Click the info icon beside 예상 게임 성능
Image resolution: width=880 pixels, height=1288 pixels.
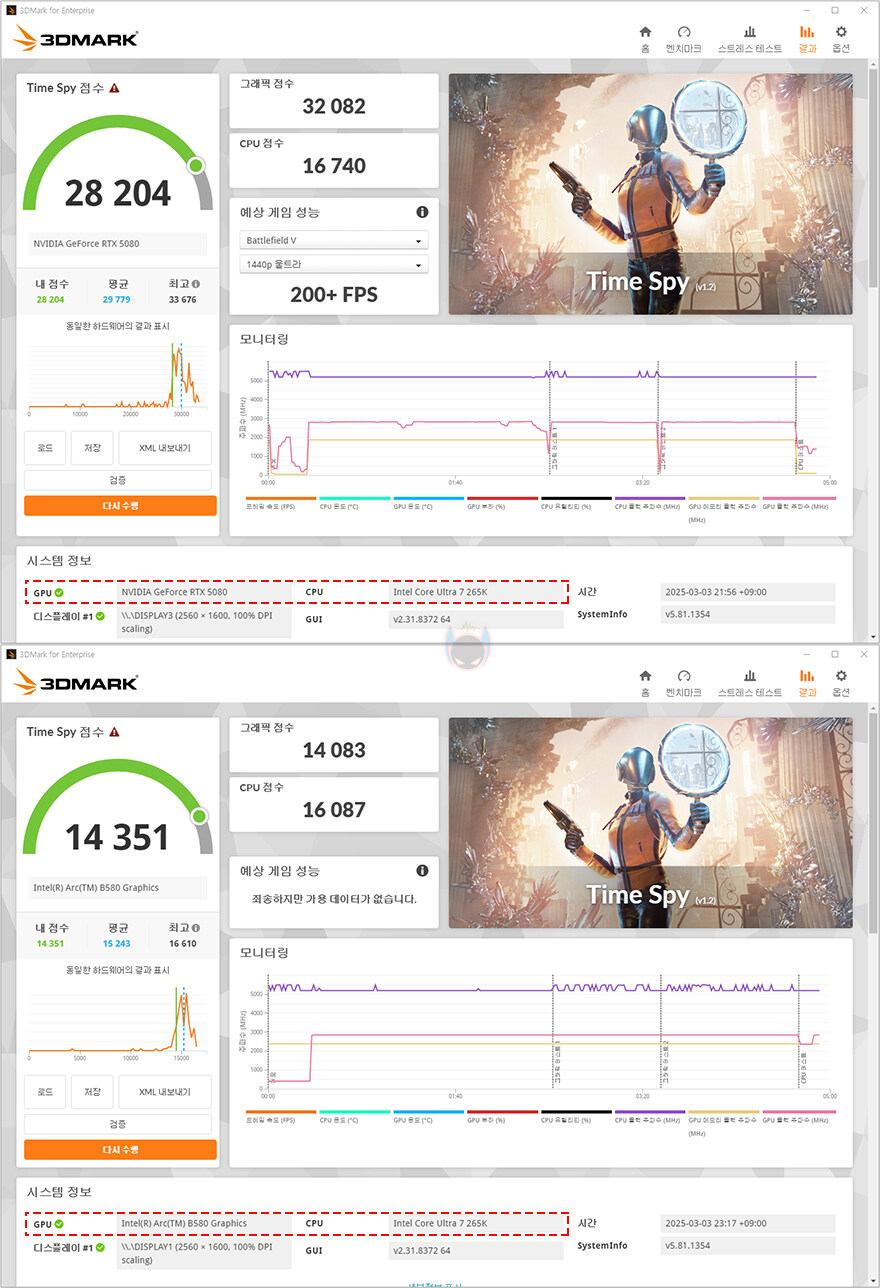[421, 212]
